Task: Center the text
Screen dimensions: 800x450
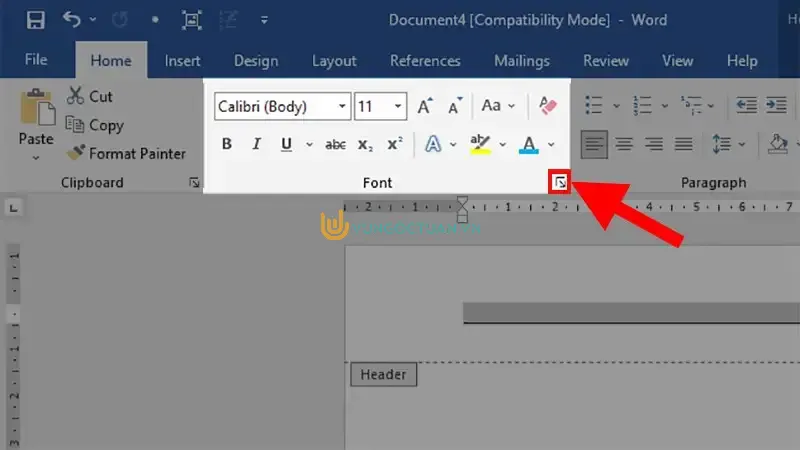Action: pos(624,144)
